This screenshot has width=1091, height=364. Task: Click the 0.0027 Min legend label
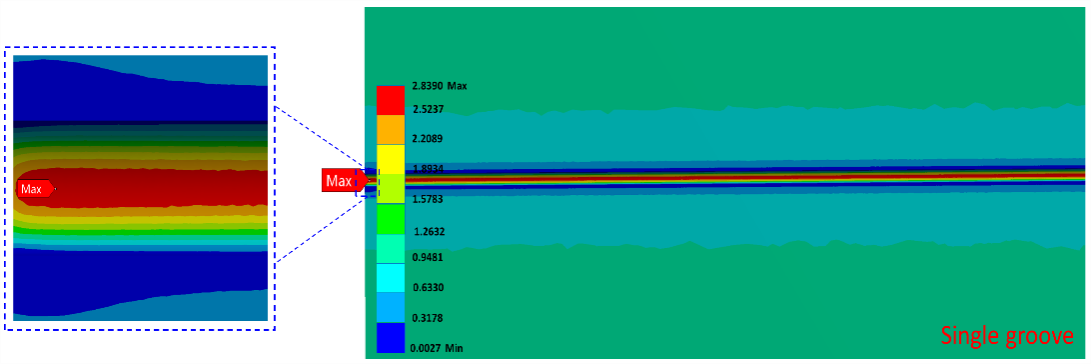pos(438,348)
